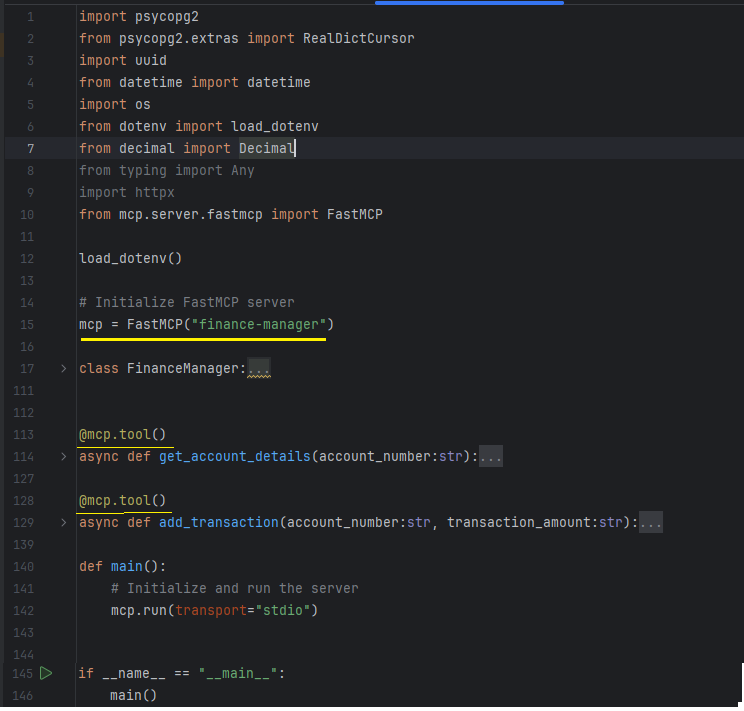This screenshot has width=744, height=711.
Task: Click folded ellipsis after get_account_details signature
Action: pyautogui.click(x=491, y=457)
